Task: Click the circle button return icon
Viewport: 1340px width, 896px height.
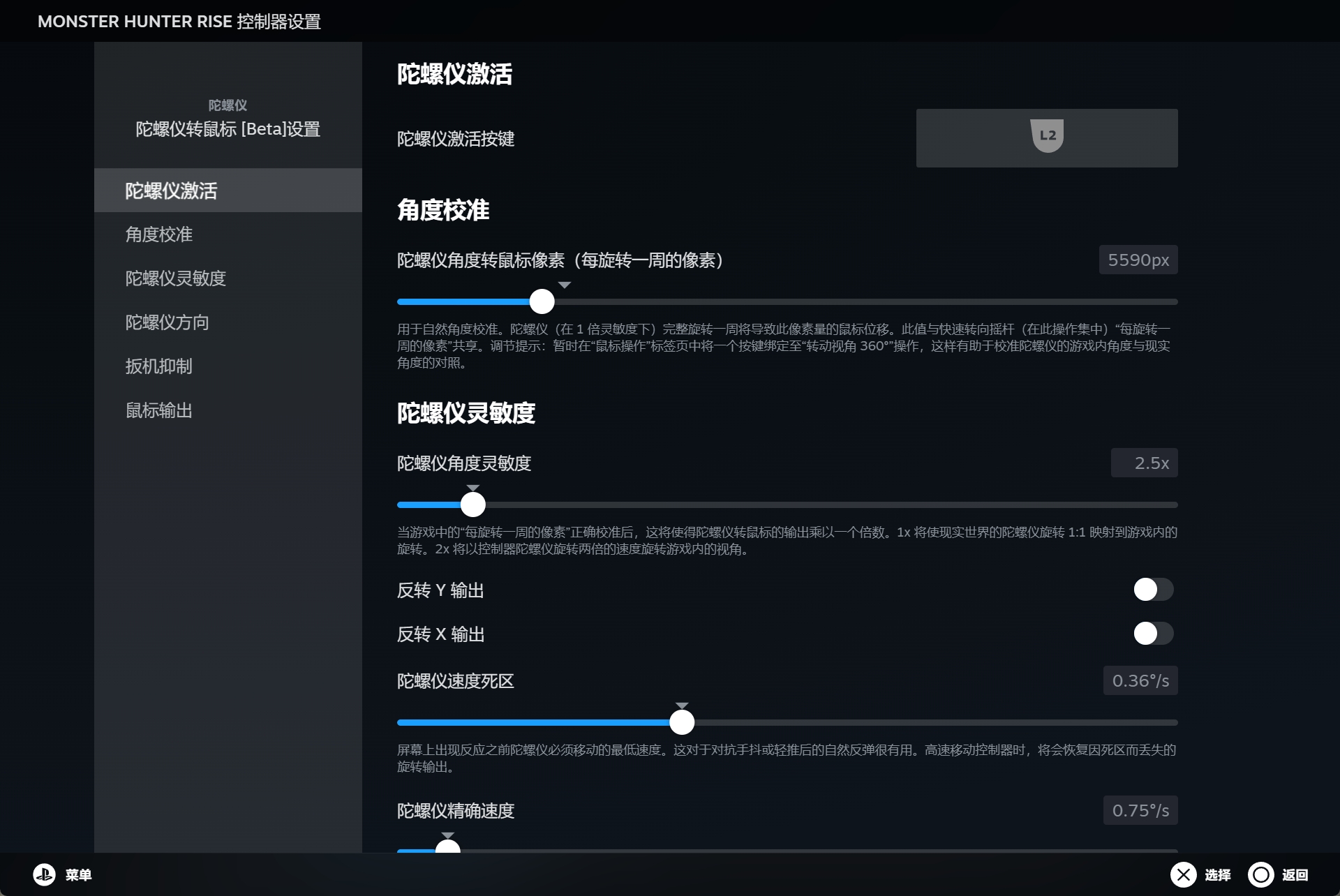Action: [x=1260, y=874]
